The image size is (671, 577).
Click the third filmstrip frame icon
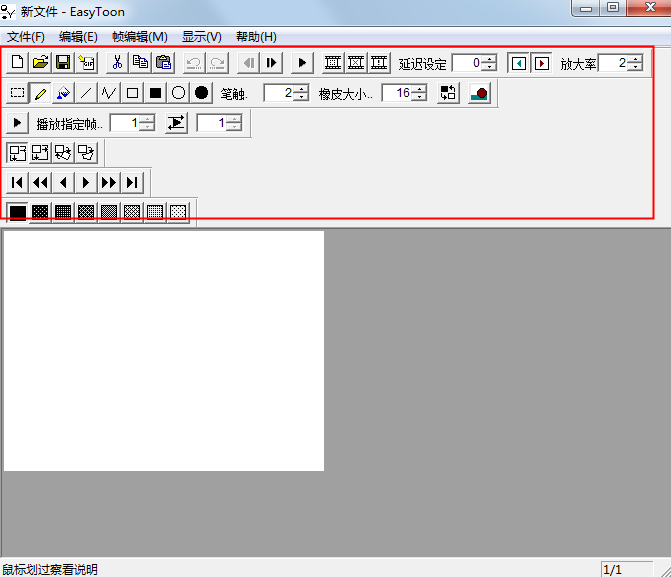pos(379,63)
